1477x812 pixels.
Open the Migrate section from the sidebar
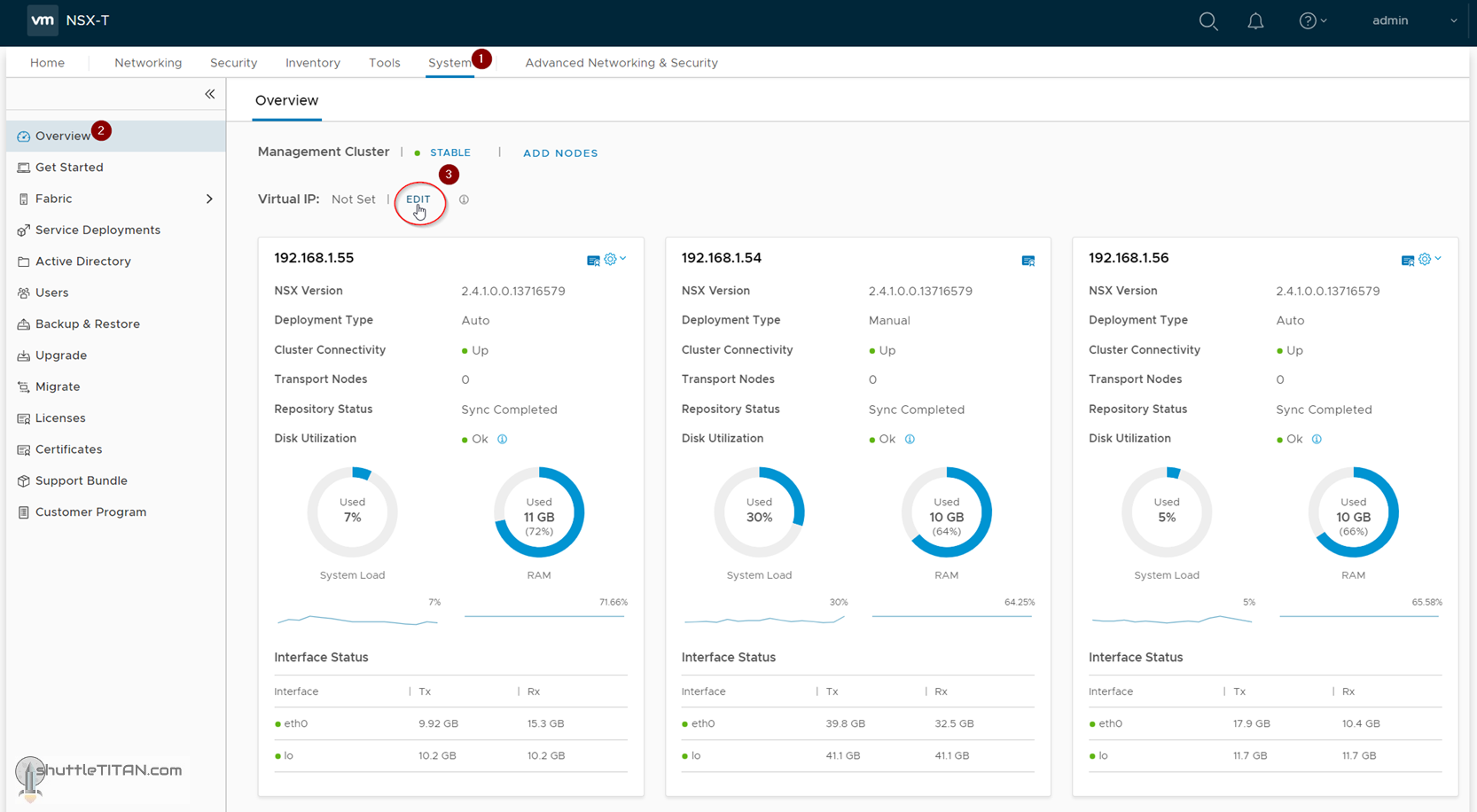tap(59, 386)
